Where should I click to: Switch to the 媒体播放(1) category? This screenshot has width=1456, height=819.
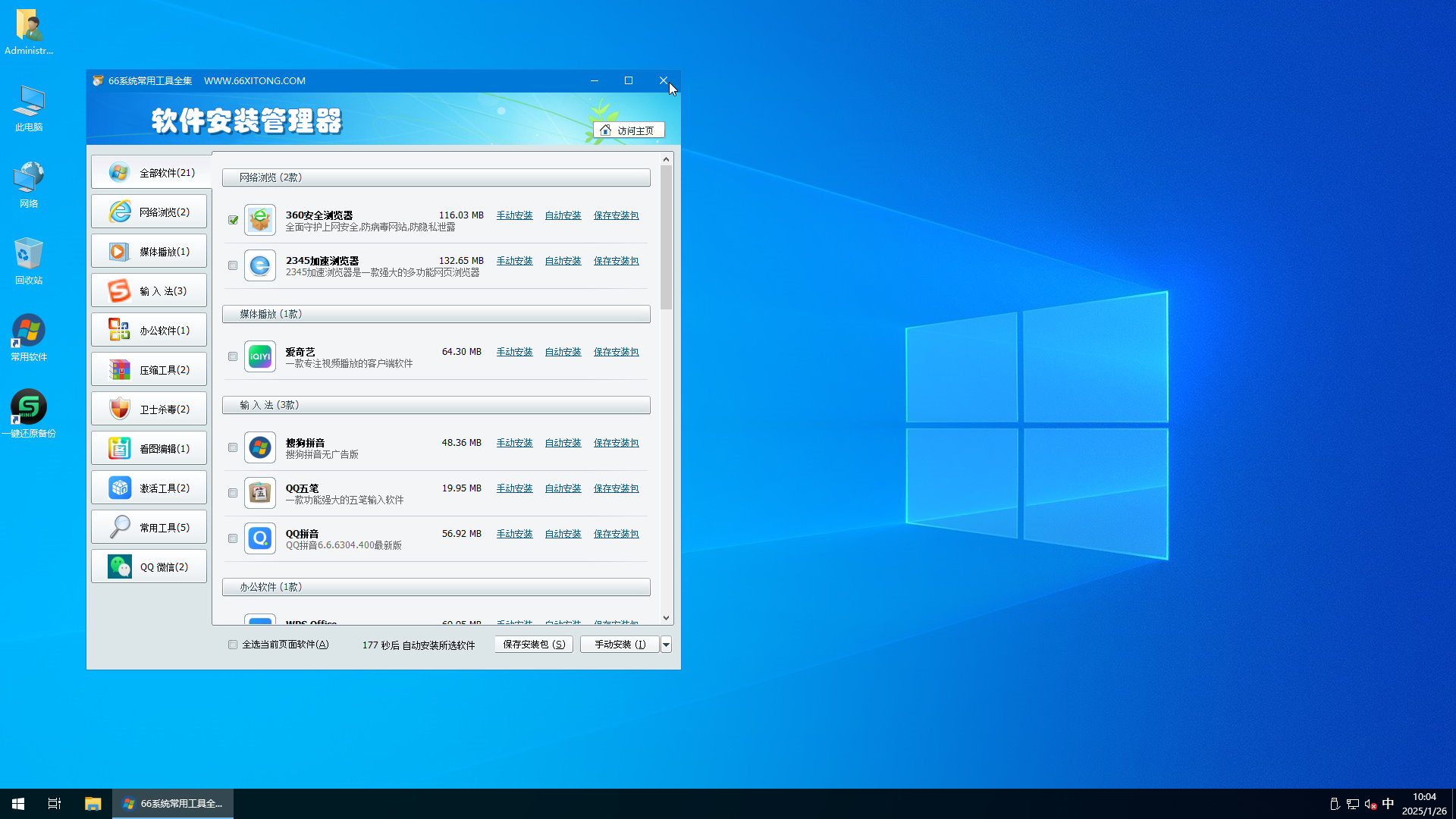click(x=149, y=252)
